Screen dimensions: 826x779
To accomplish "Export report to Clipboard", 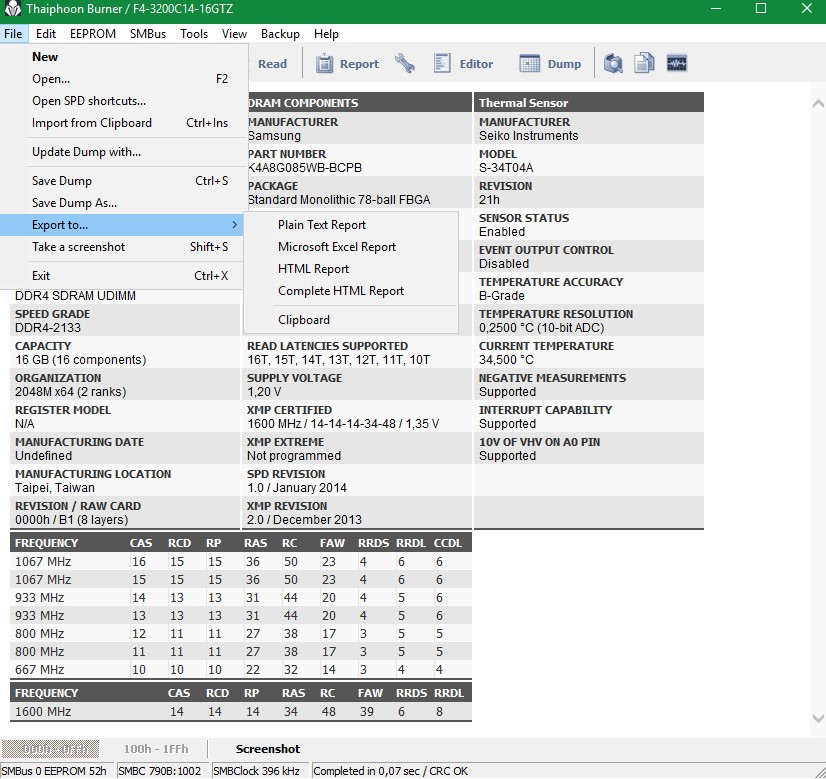I will pos(351,320).
